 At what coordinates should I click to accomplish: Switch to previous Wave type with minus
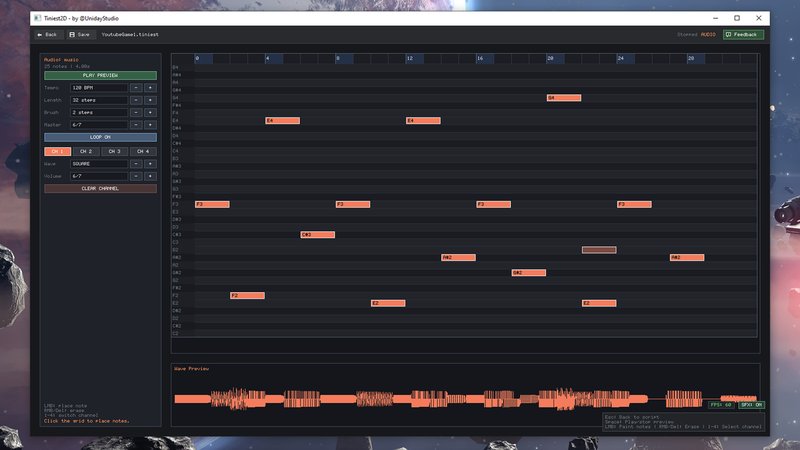[x=136, y=164]
